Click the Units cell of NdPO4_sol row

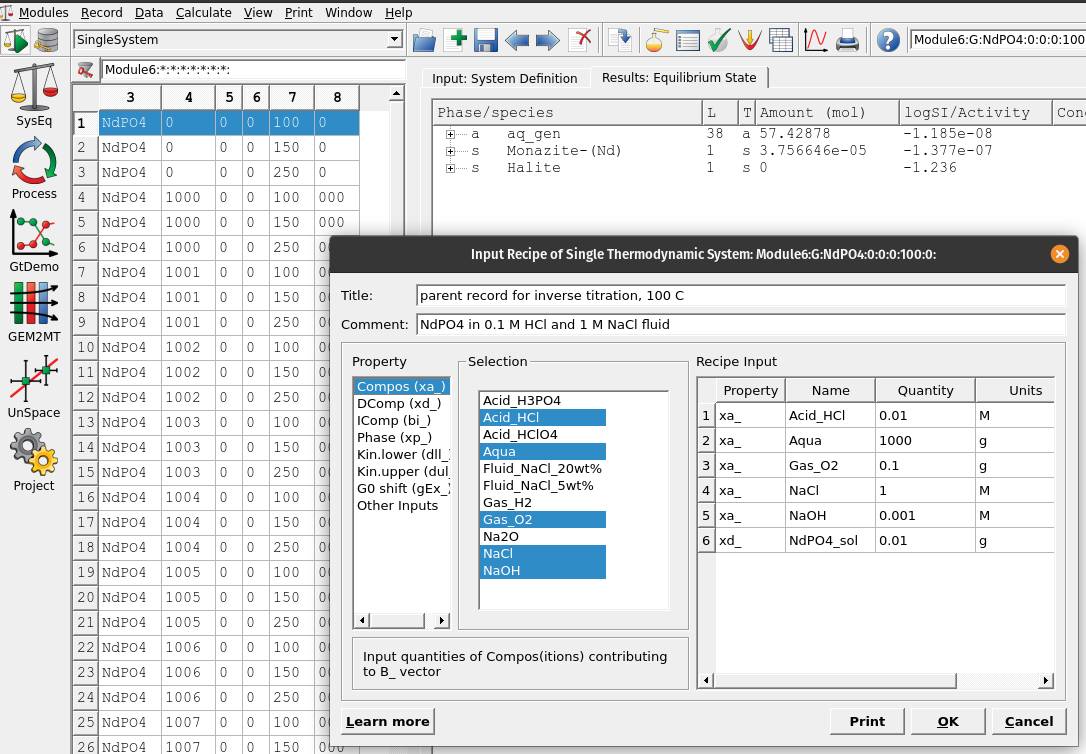pyautogui.click(x=1015, y=541)
